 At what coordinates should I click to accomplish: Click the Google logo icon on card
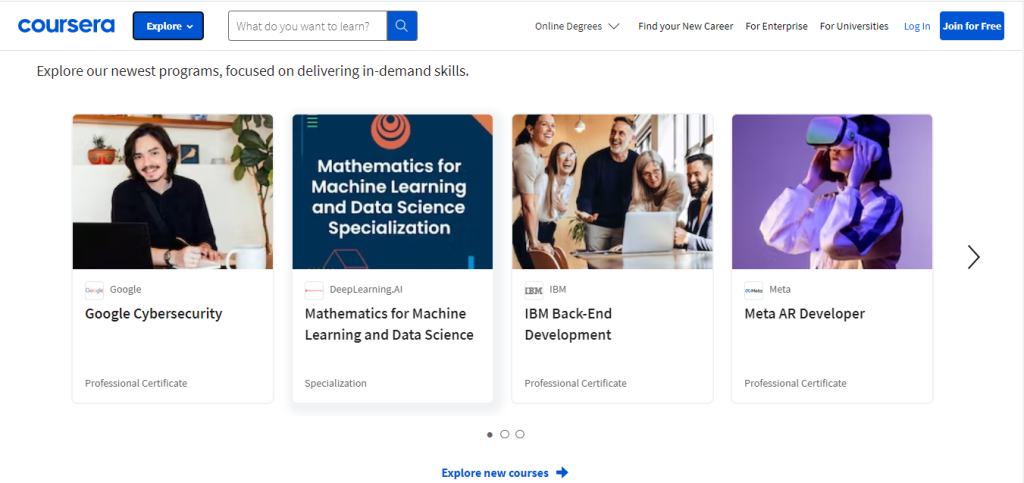pos(94,290)
